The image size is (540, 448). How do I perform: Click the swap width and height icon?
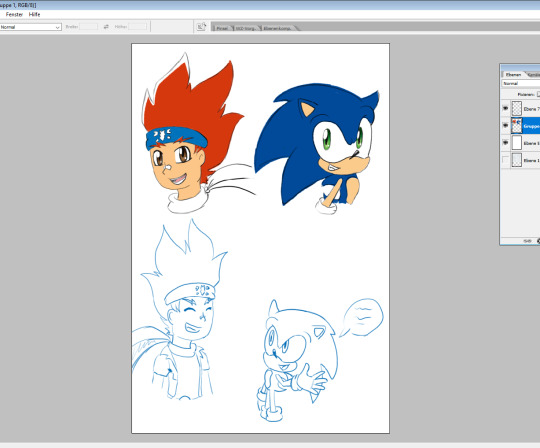(106, 27)
